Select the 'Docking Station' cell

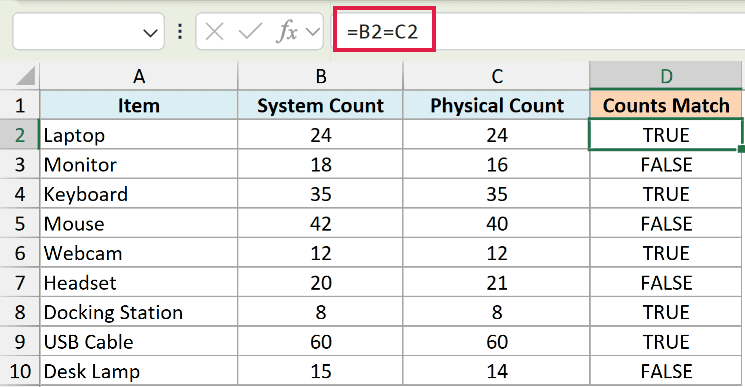pos(139,312)
